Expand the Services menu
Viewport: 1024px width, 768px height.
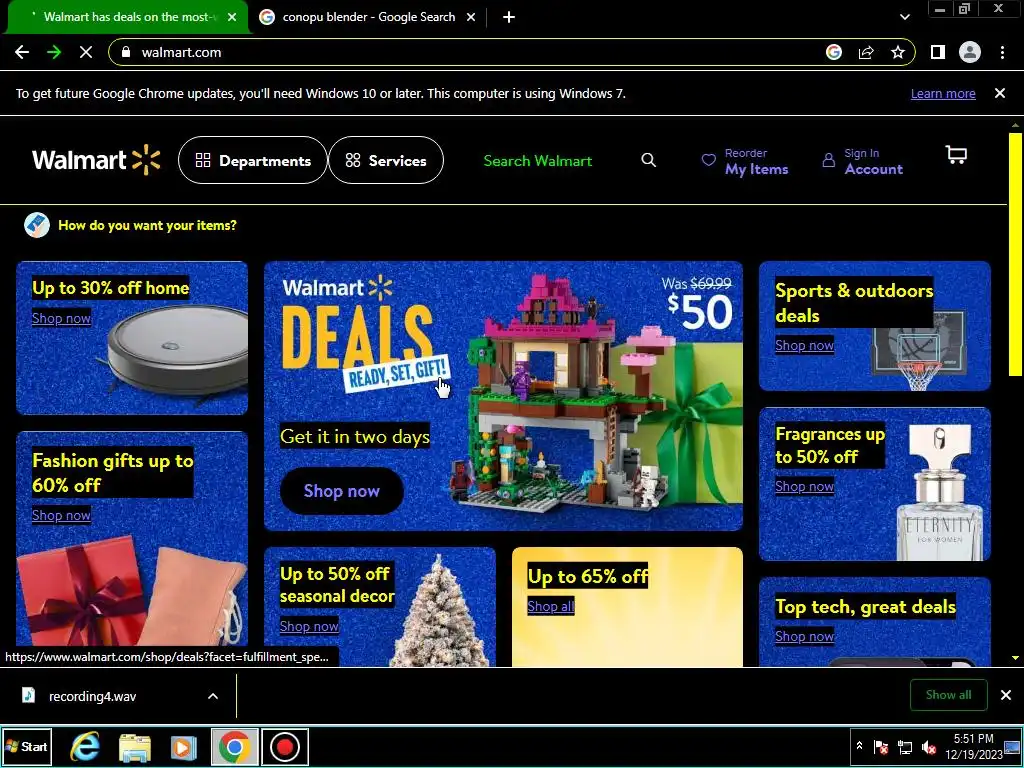[x=386, y=160]
